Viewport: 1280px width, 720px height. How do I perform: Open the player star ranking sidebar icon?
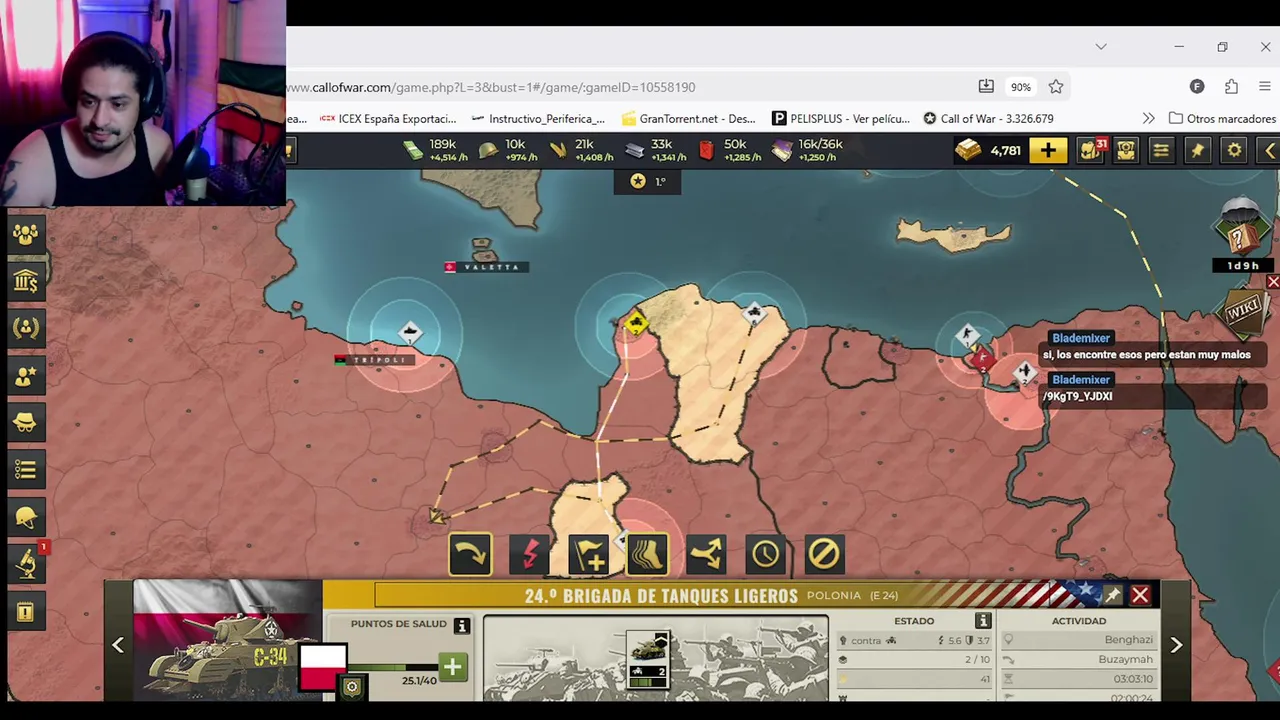click(25, 375)
